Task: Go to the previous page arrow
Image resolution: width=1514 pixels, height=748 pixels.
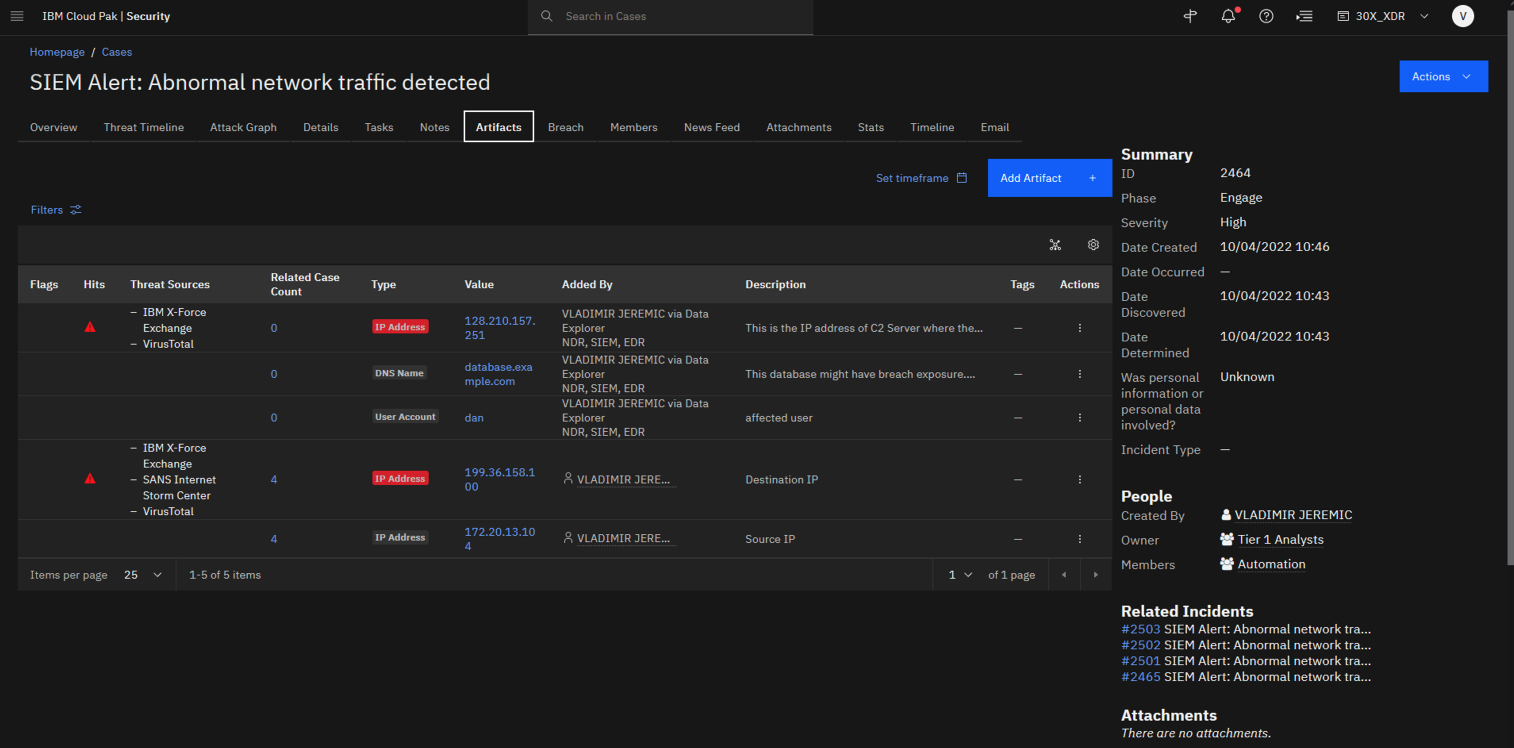Action: click(x=1064, y=575)
